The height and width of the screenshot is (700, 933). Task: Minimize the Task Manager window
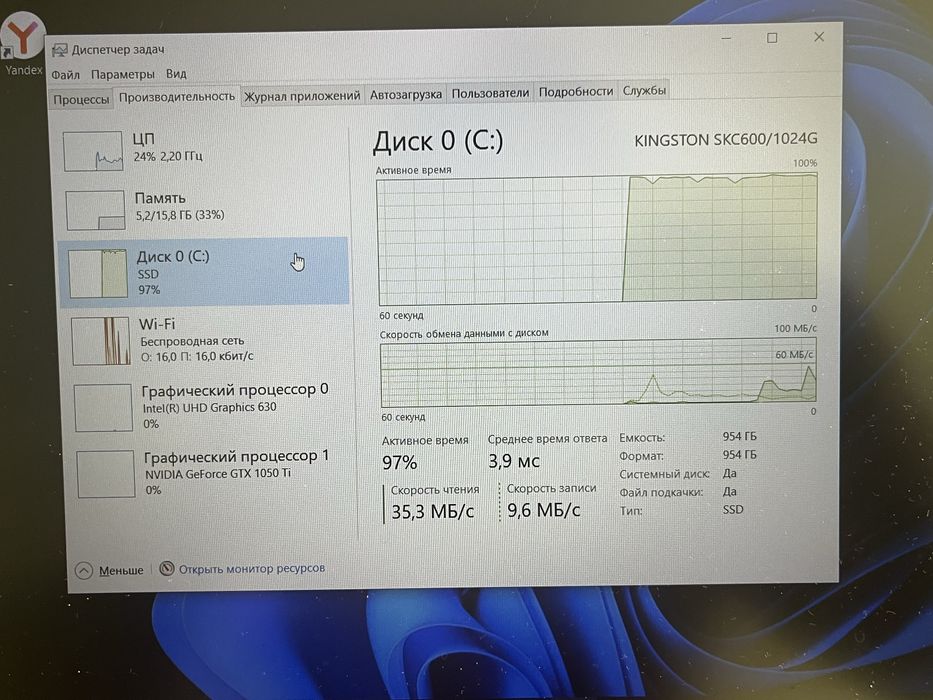pyautogui.click(x=726, y=39)
